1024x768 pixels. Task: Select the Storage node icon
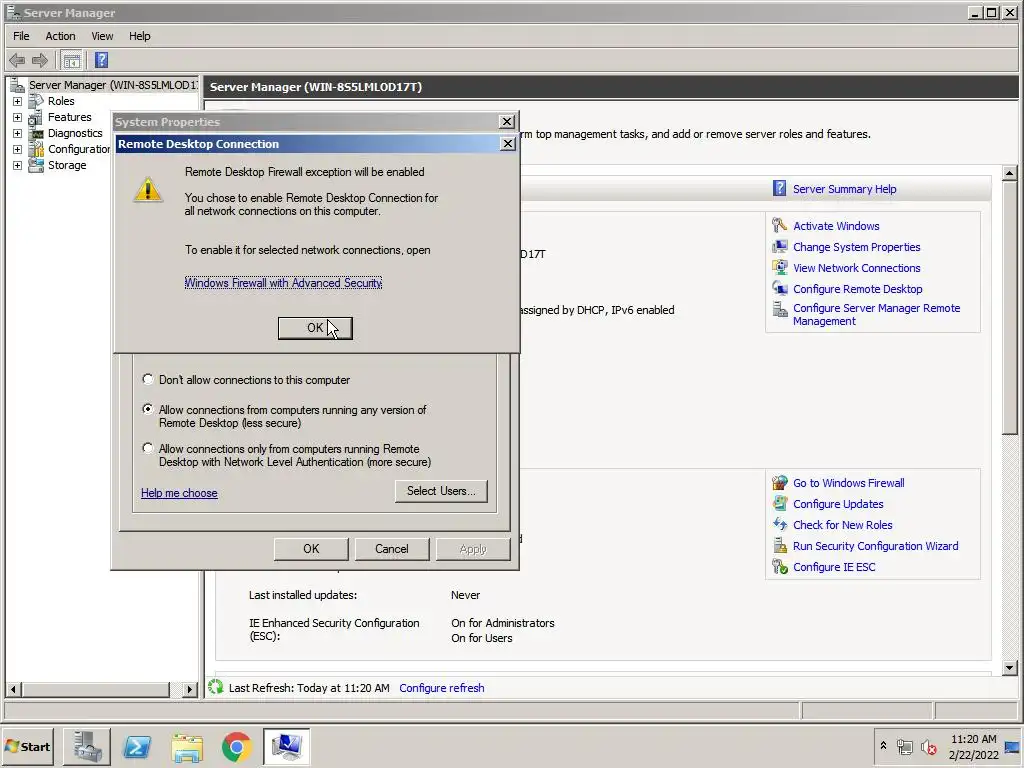pos(36,165)
